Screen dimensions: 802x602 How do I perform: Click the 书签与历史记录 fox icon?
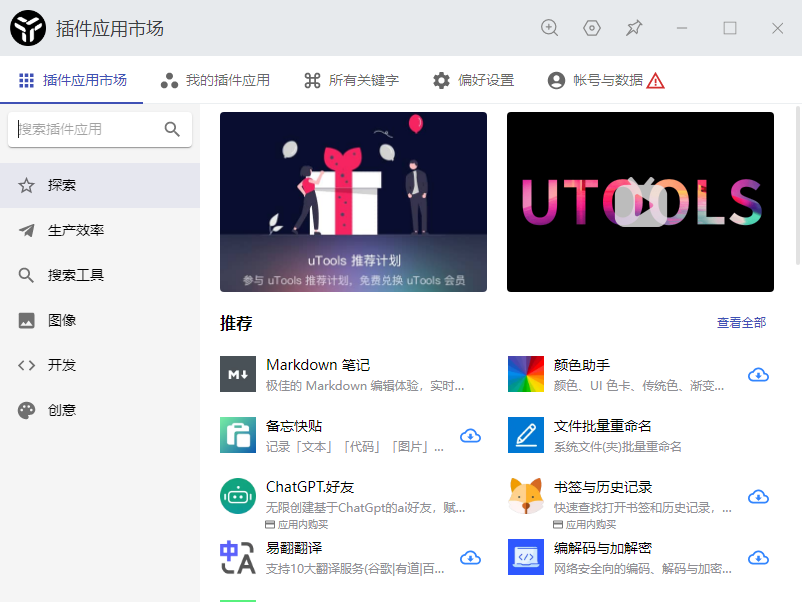[526, 496]
